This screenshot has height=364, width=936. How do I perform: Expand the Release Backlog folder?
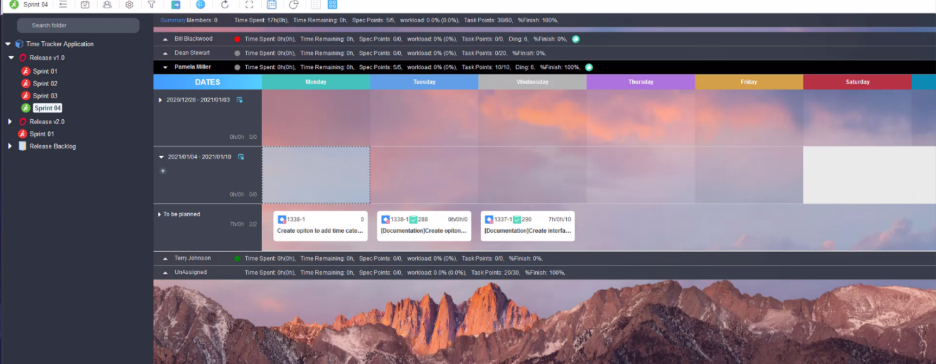click(x=10, y=146)
